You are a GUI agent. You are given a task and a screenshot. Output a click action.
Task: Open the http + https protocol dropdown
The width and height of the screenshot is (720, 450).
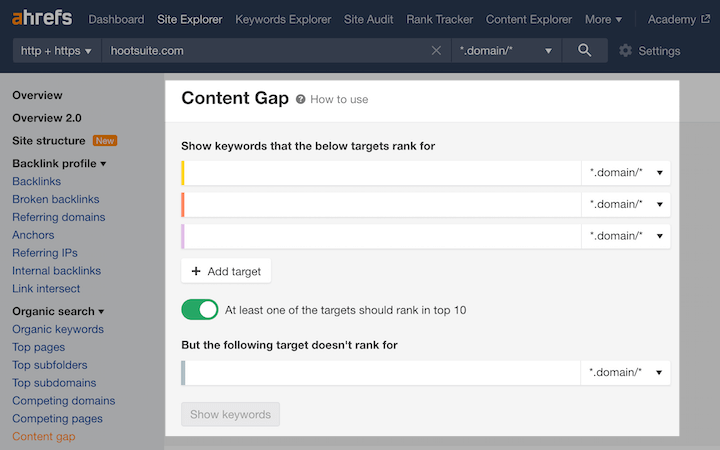pos(57,51)
